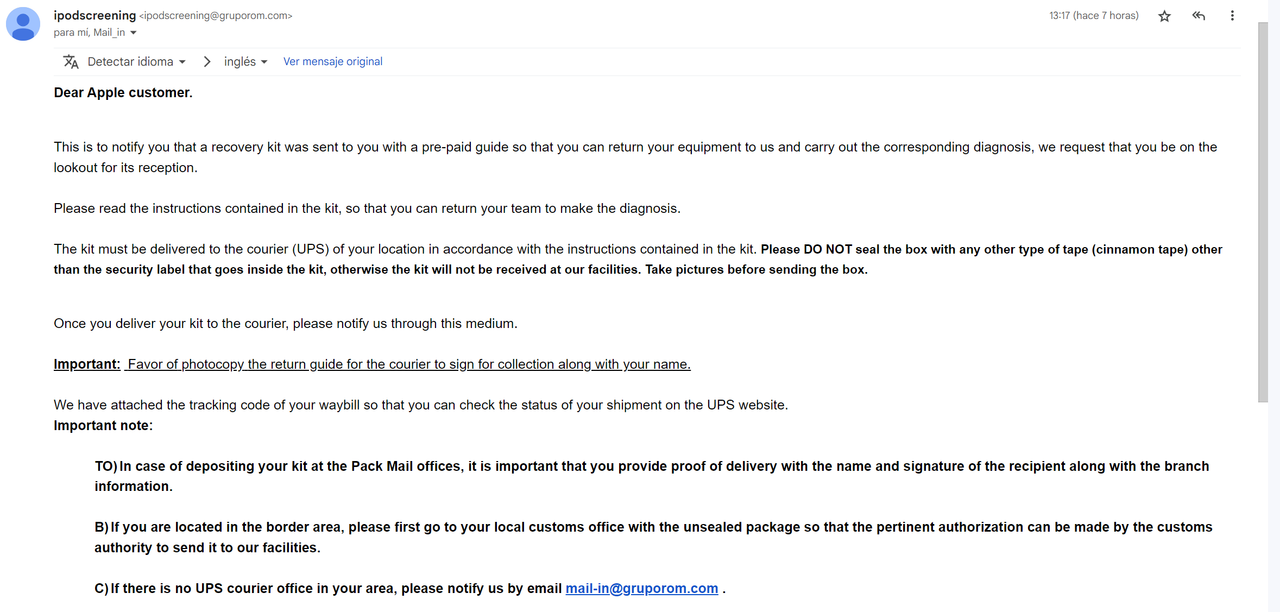Click the vertical scrollbar of the message
This screenshot has height=612, width=1280.
pos(1263,210)
